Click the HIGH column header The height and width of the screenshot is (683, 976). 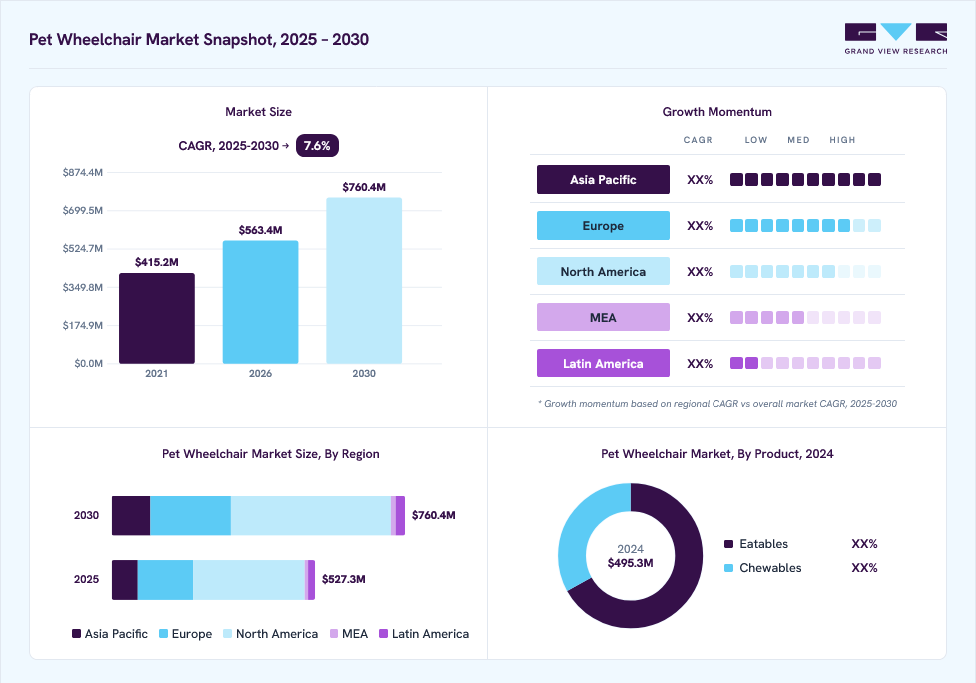point(842,140)
